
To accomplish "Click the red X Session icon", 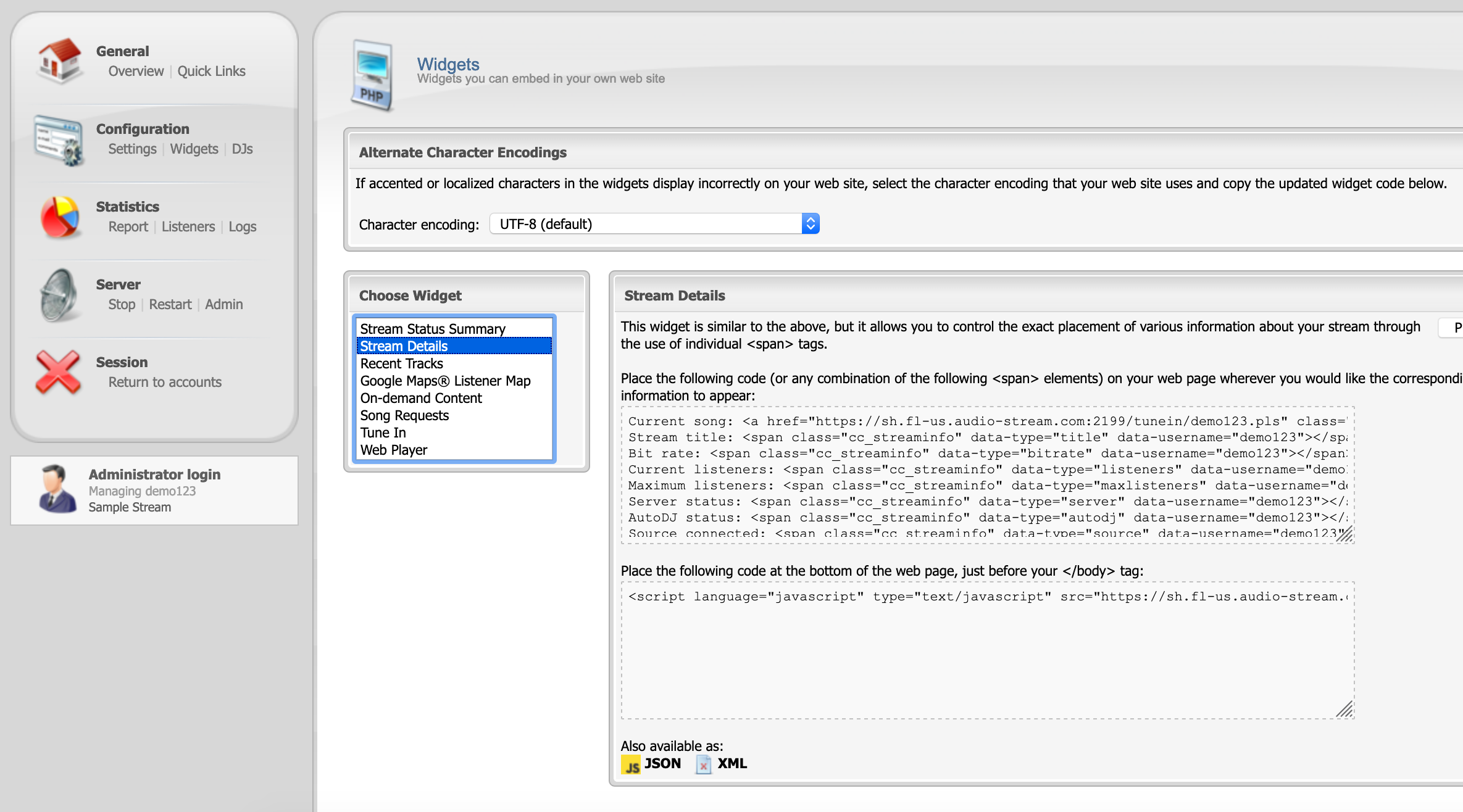I will pyautogui.click(x=58, y=372).
